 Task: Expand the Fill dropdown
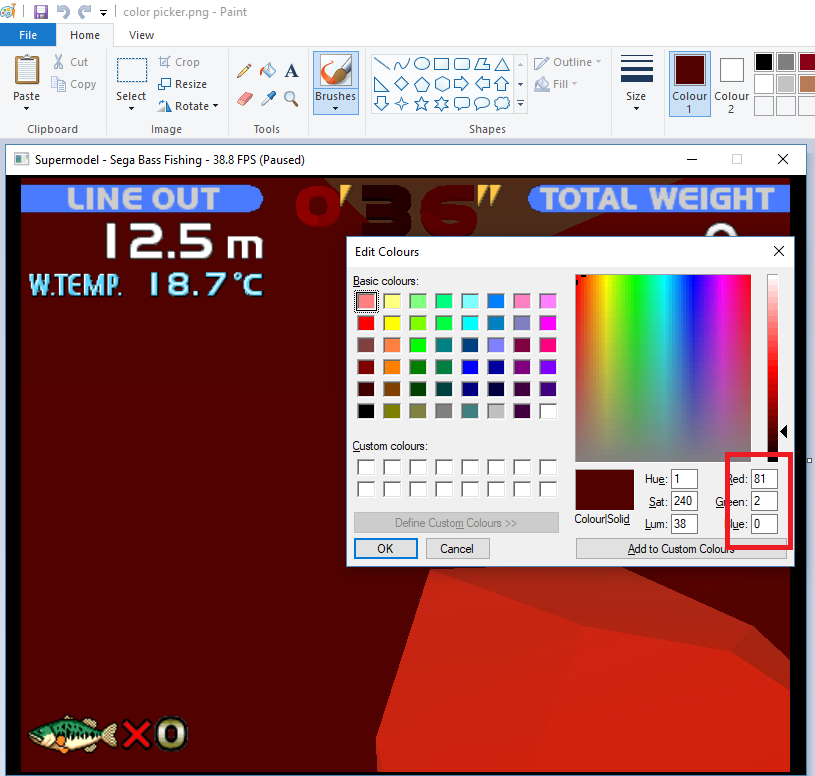click(x=574, y=84)
